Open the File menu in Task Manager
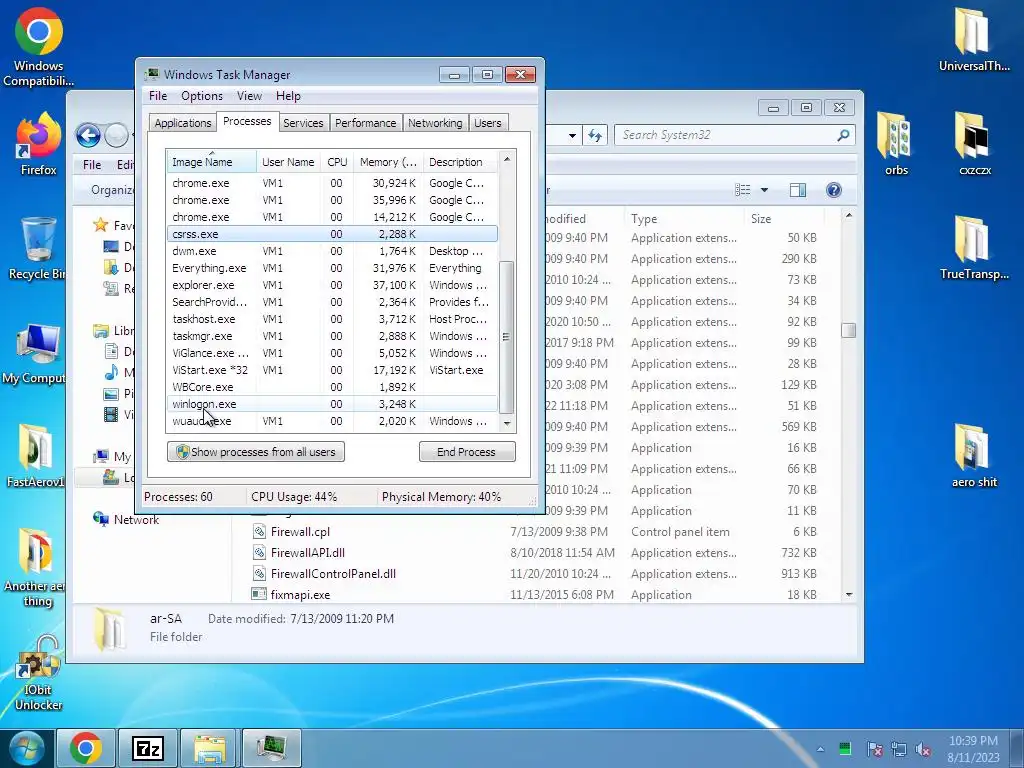This screenshot has height=768, width=1024. pyautogui.click(x=158, y=96)
